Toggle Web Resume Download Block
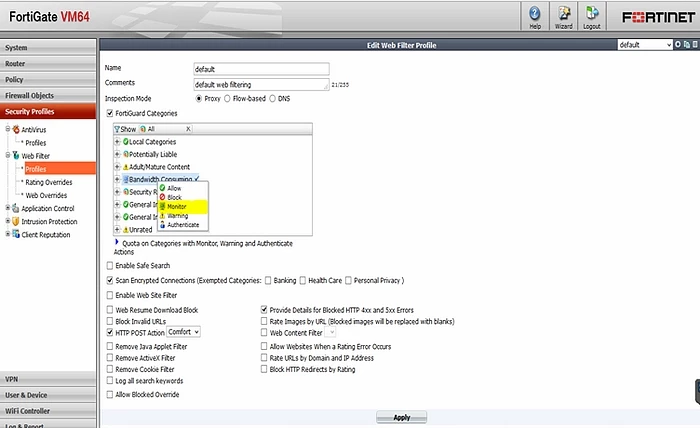700x428 pixels. 110,309
